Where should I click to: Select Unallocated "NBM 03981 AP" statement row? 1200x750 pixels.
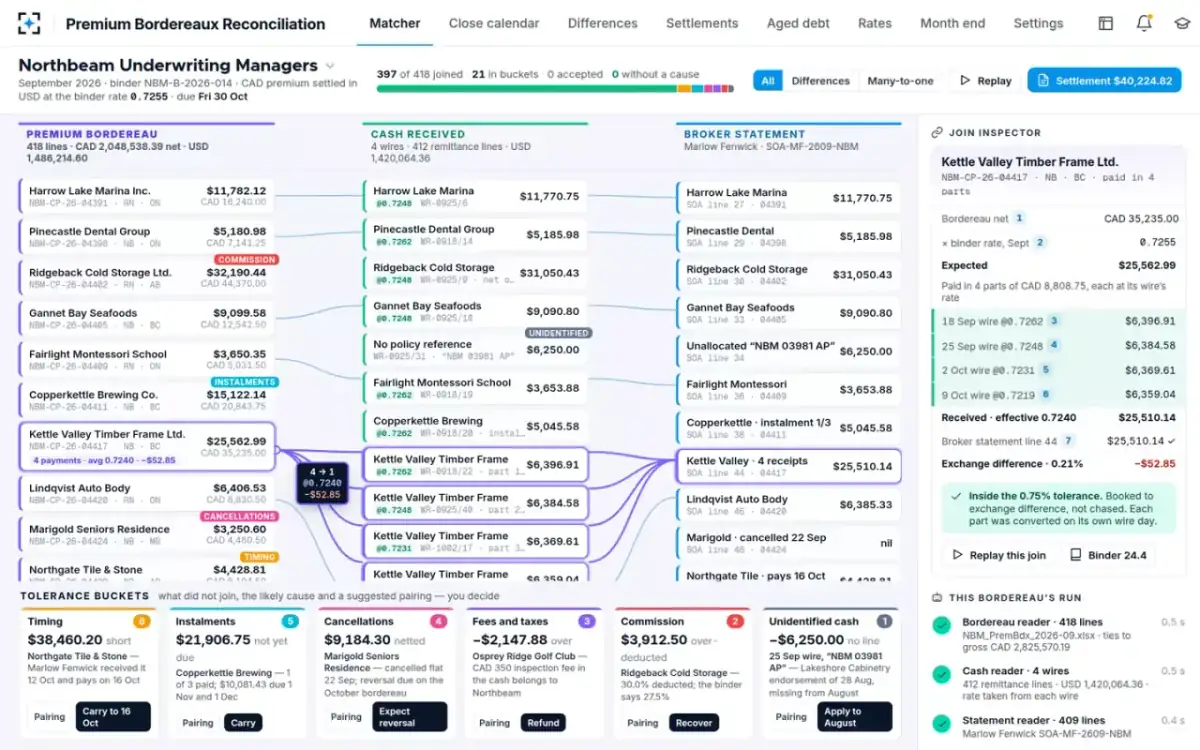(x=789, y=351)
